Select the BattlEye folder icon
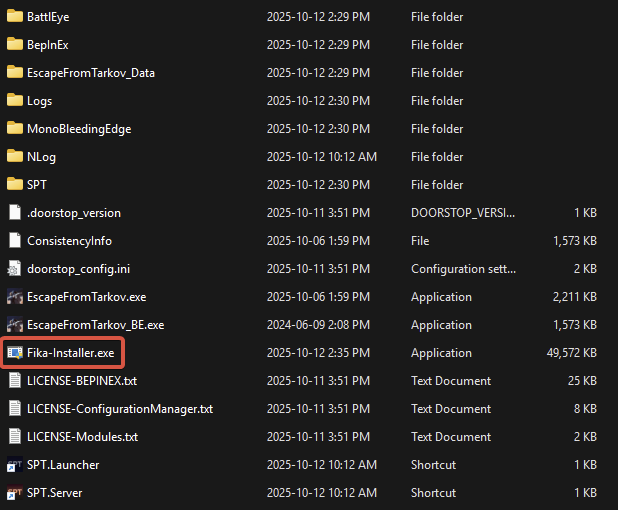Screen dimensions: 618x510 [14, 17]
